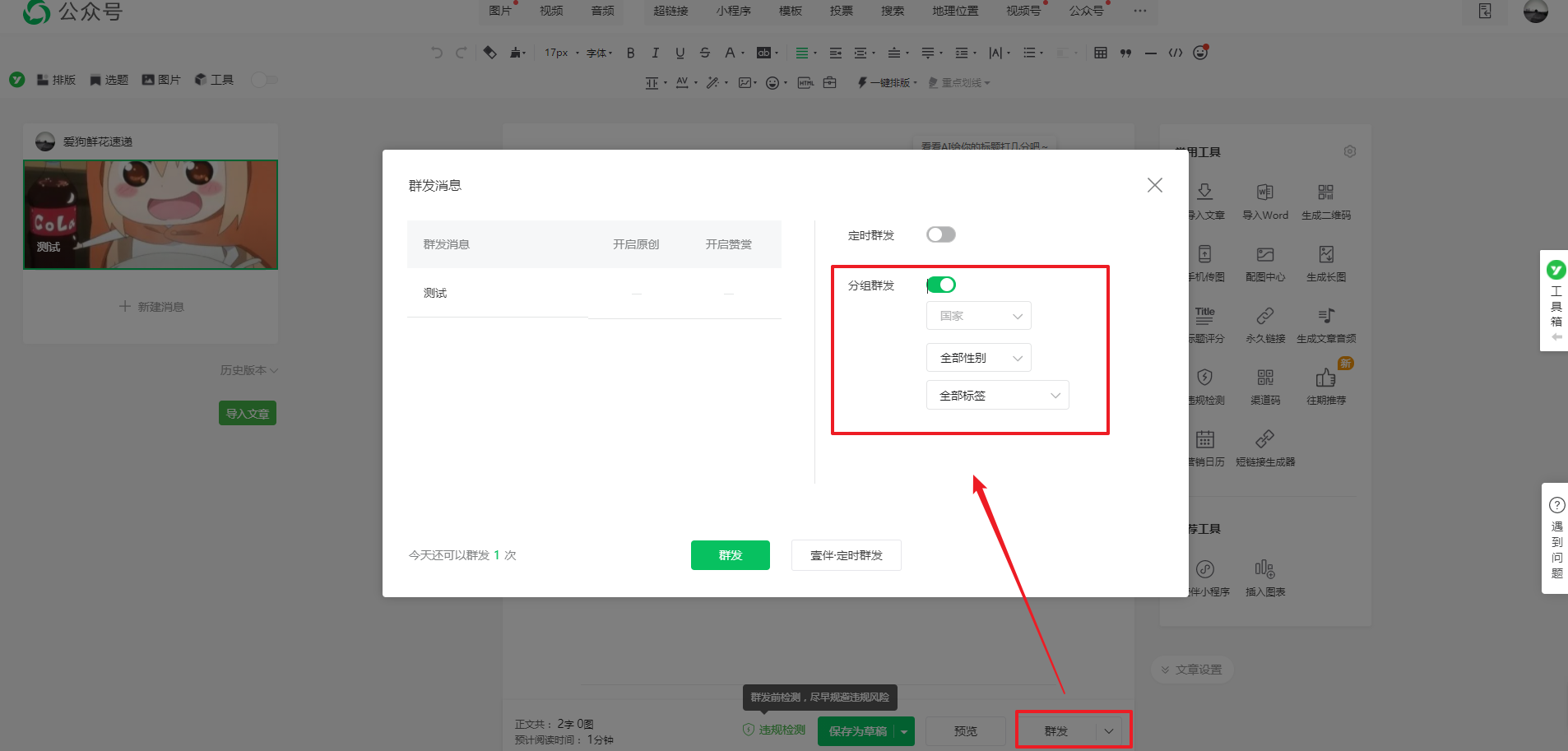This screenshot has height=751, width=1568.
Task: Expand the 历史版本 dropdown
Action: coord(248,370)
